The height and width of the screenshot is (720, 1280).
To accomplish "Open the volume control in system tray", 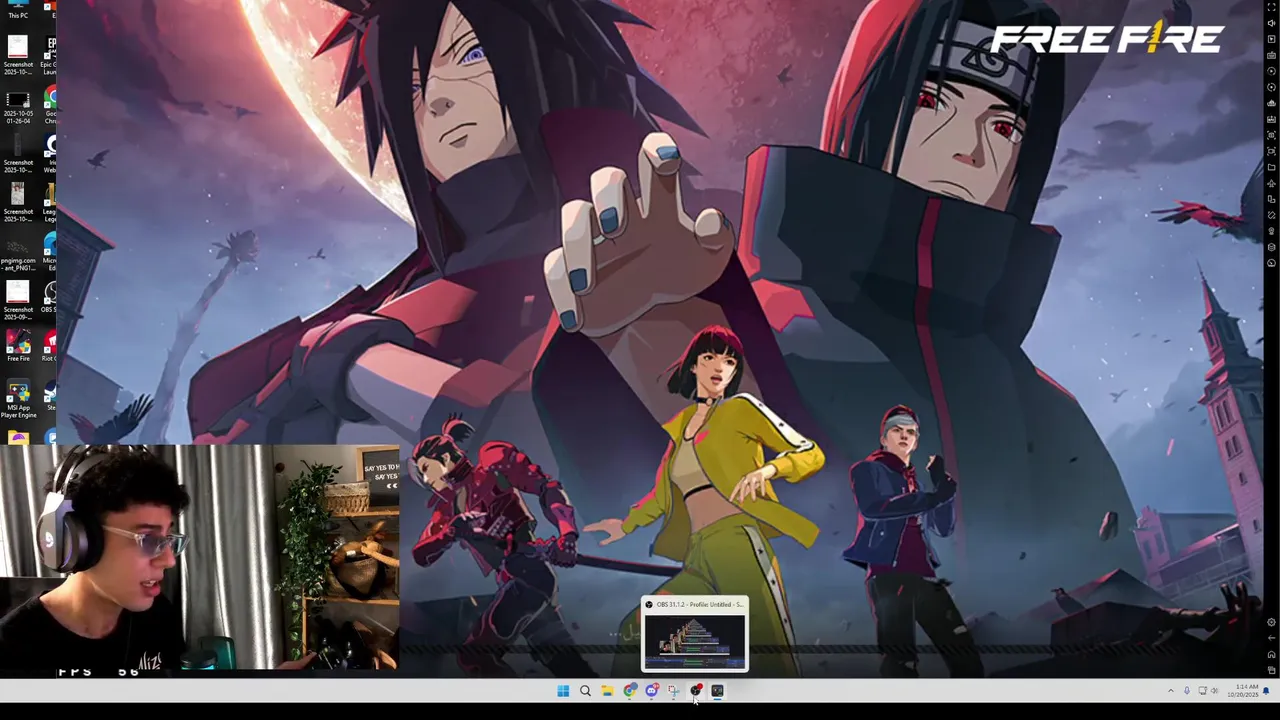I will pos(1215,690).
